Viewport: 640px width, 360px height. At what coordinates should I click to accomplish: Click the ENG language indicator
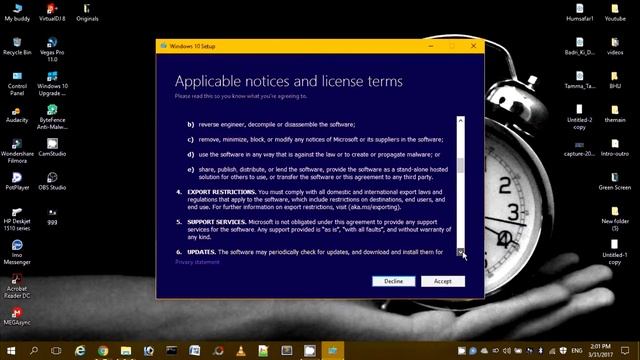tap(576, 351)
